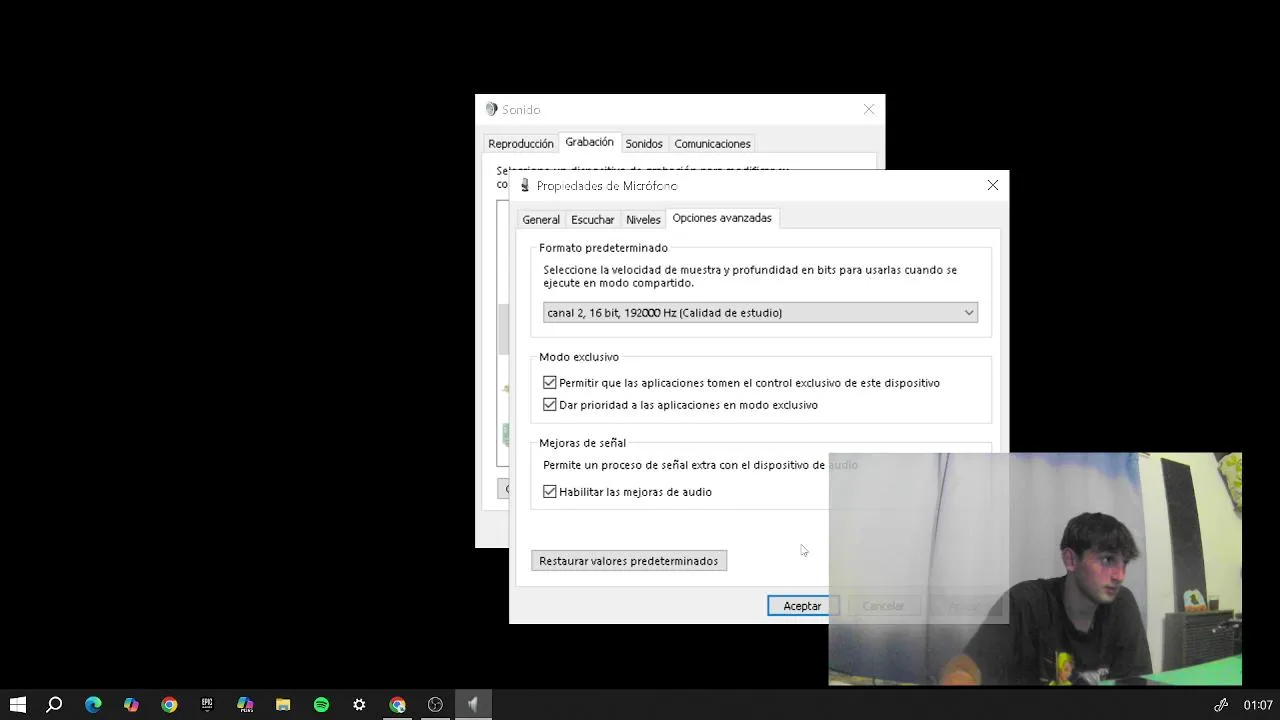
Task: Select the Sound speaker taskbar icon
Action: click(x=473, y=705)
